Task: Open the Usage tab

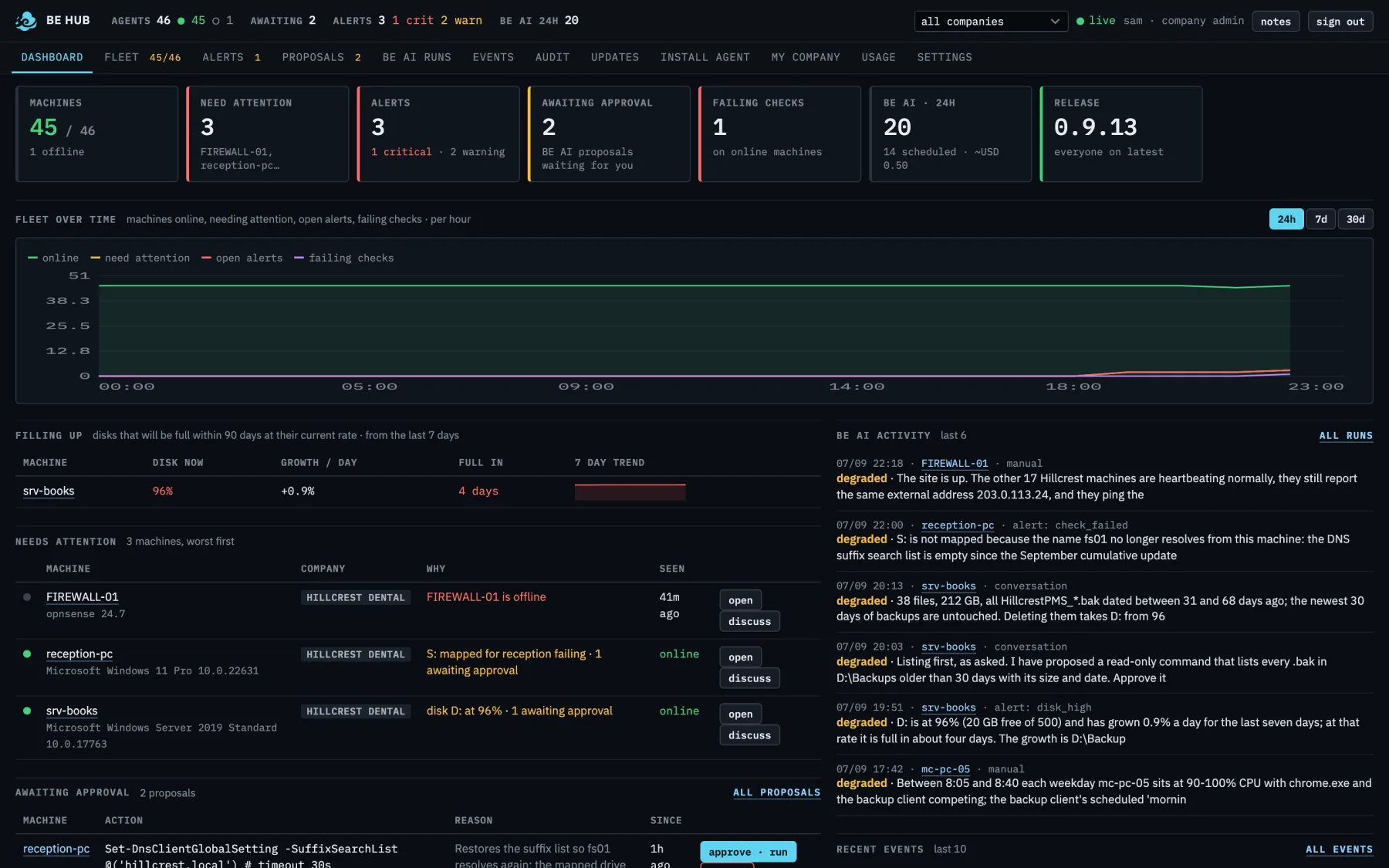Action: [x=878, y=57]
